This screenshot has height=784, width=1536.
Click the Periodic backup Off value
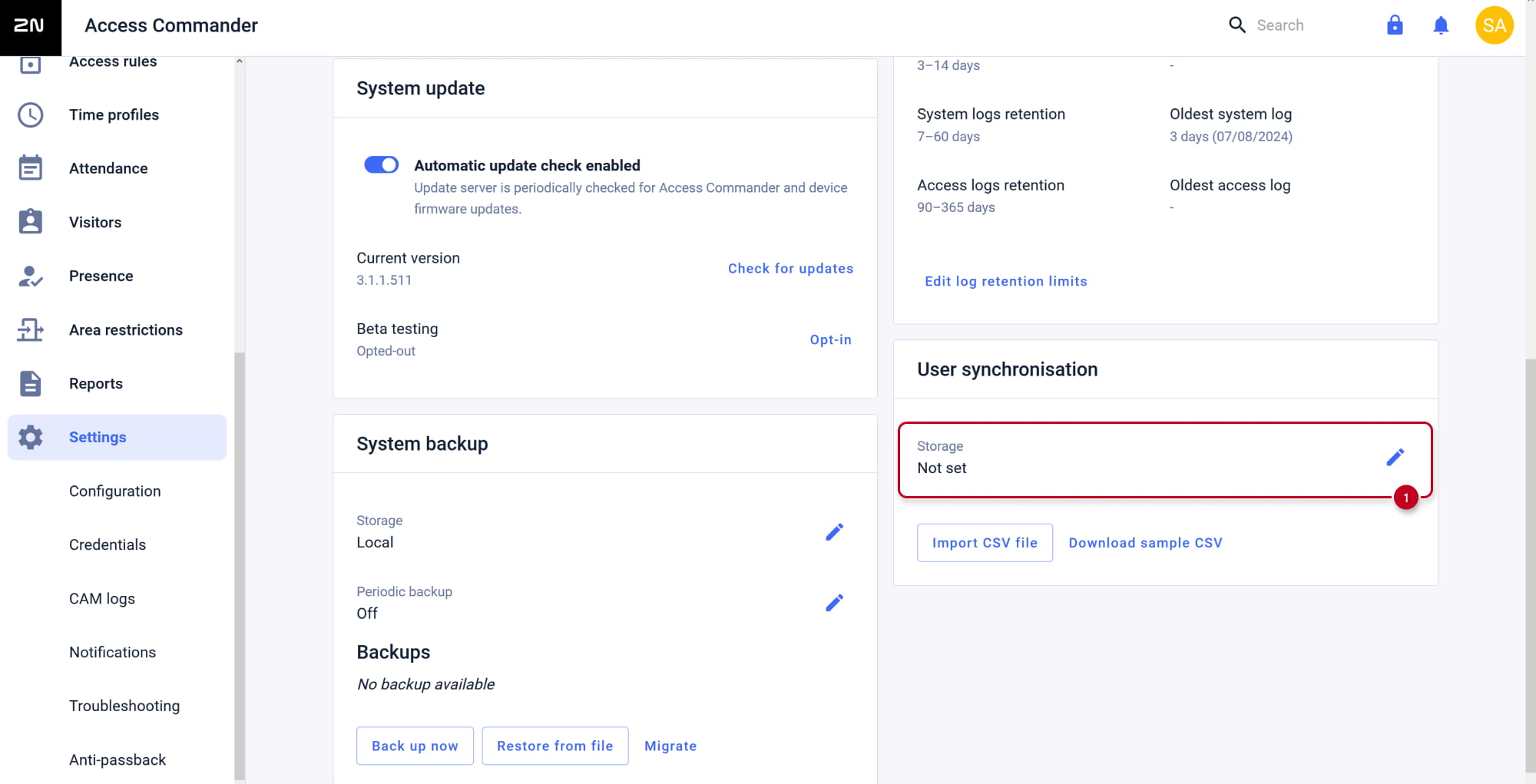point(367,614)
